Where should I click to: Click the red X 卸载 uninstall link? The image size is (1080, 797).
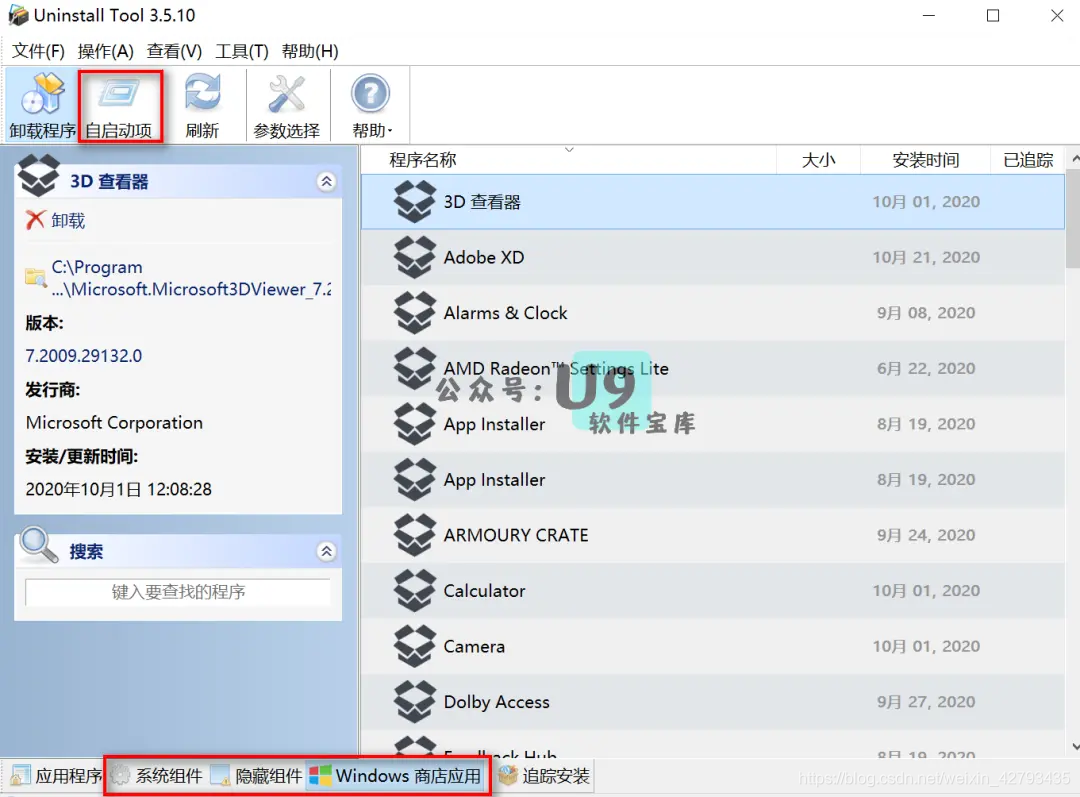pos(55,220)
